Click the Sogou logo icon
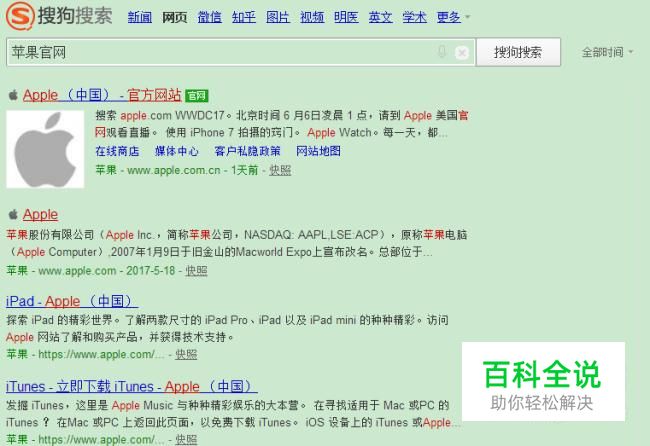The height and width of the screenshot is (446, 650). pyautogui.click(x=20, y=16)
